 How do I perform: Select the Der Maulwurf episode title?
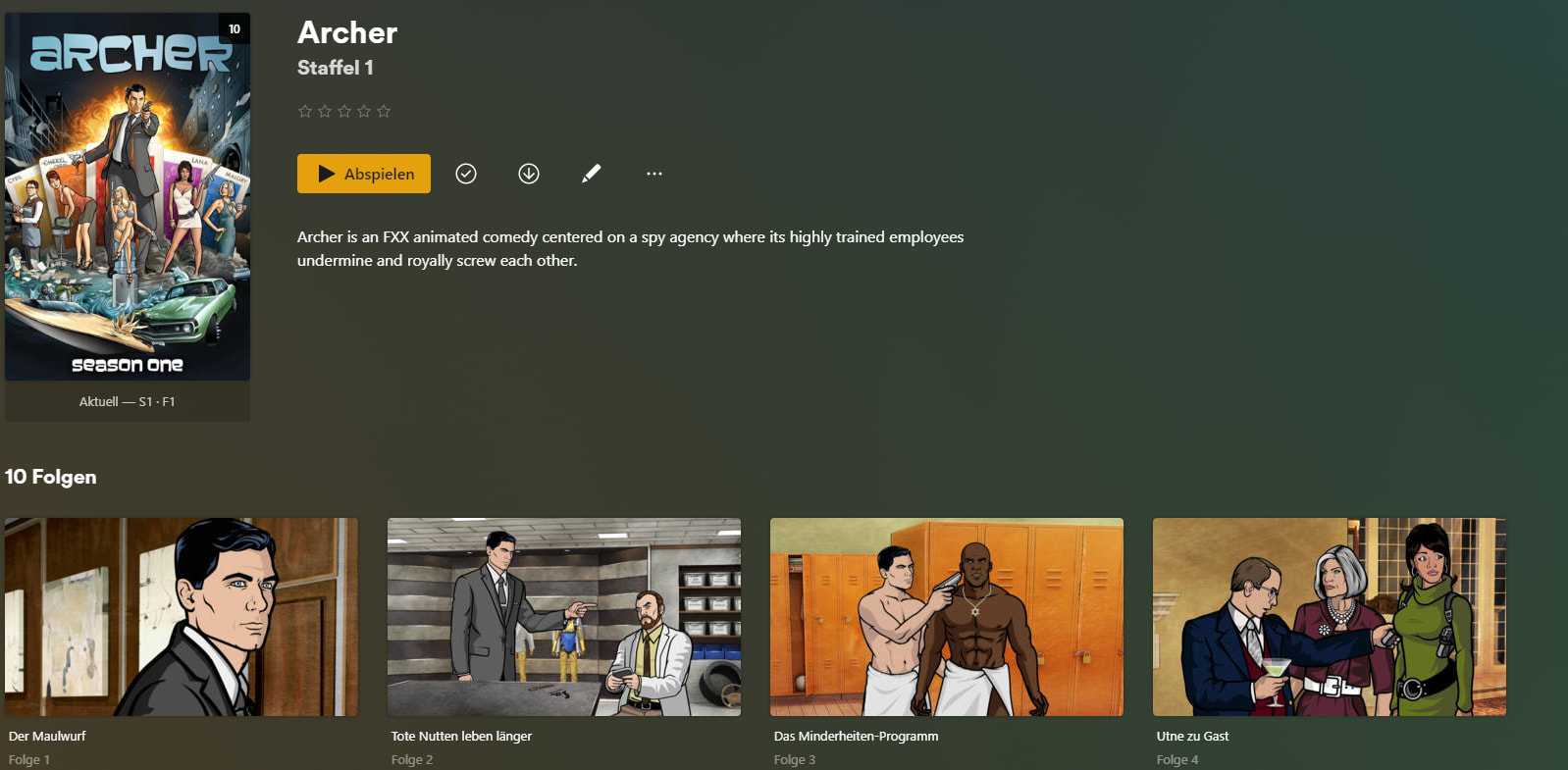pyautogui.click(x=47, y=736)
